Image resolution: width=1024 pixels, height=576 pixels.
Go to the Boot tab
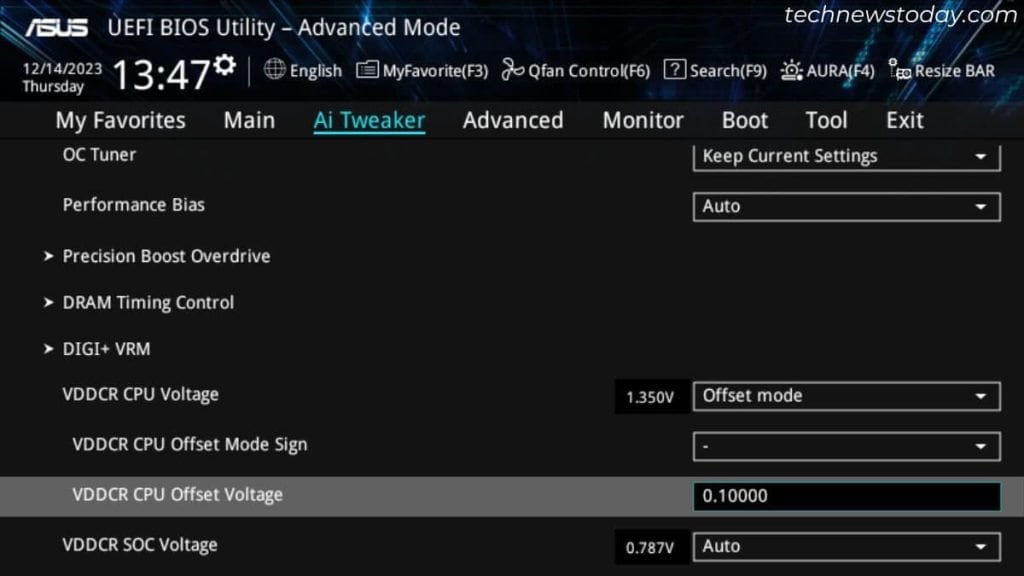pos(745,120)
